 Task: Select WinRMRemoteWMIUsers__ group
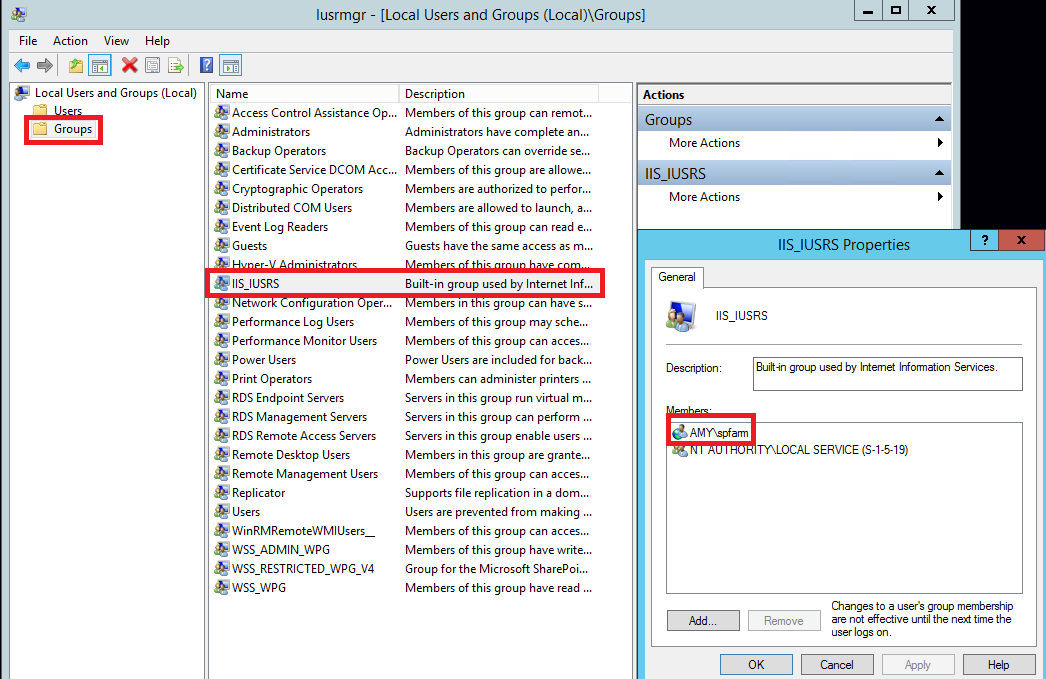tap(405, 531)
